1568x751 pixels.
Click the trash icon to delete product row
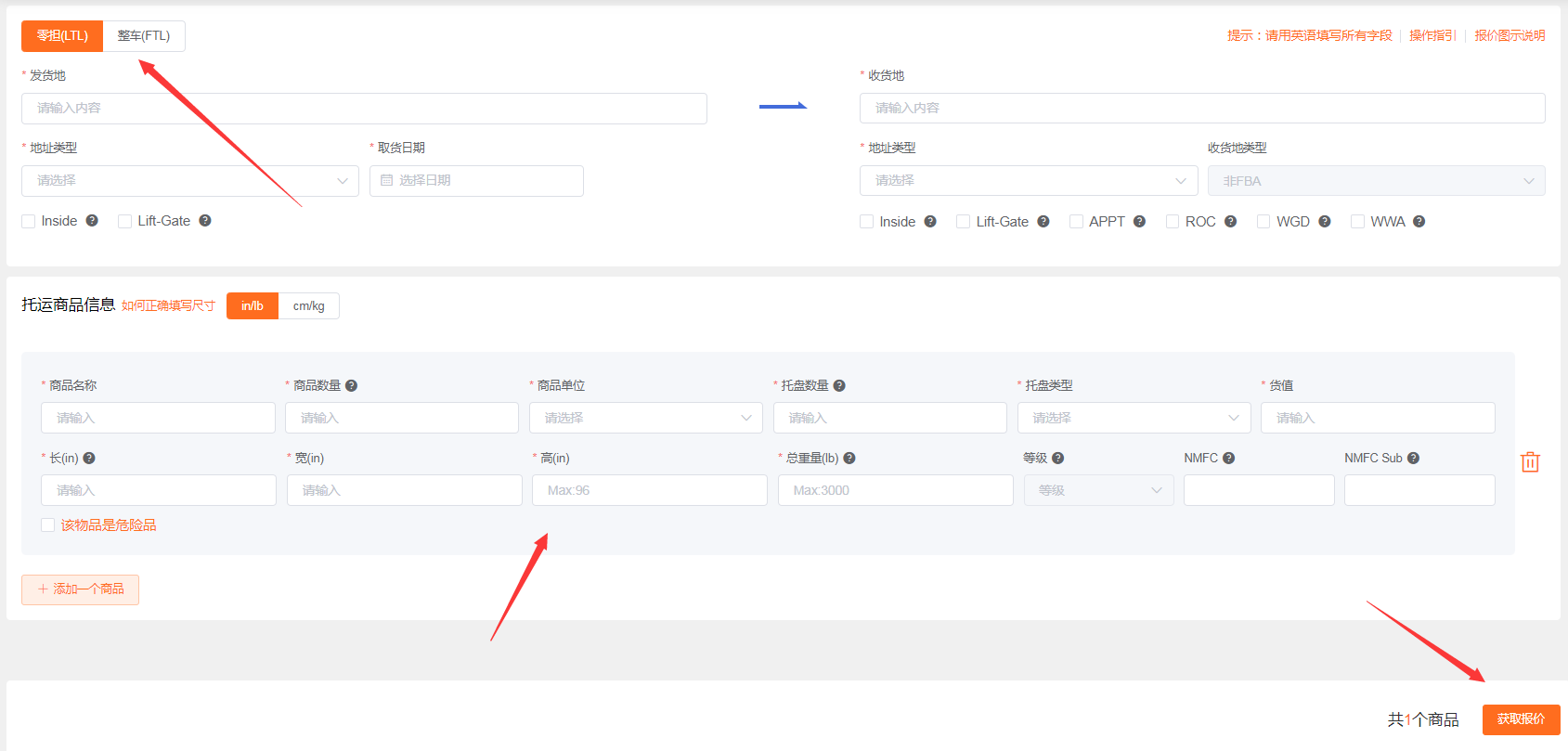[1530, 462]
